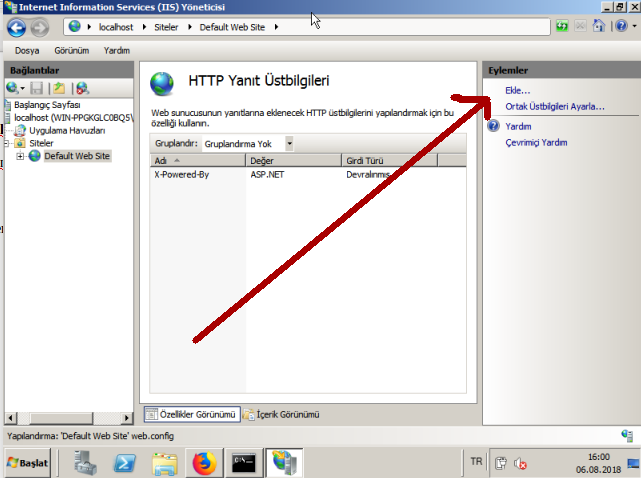Click localhost in the breadcrumb
Screen dimensions: 641x478
pyautogui.click(x=116, y=27)
